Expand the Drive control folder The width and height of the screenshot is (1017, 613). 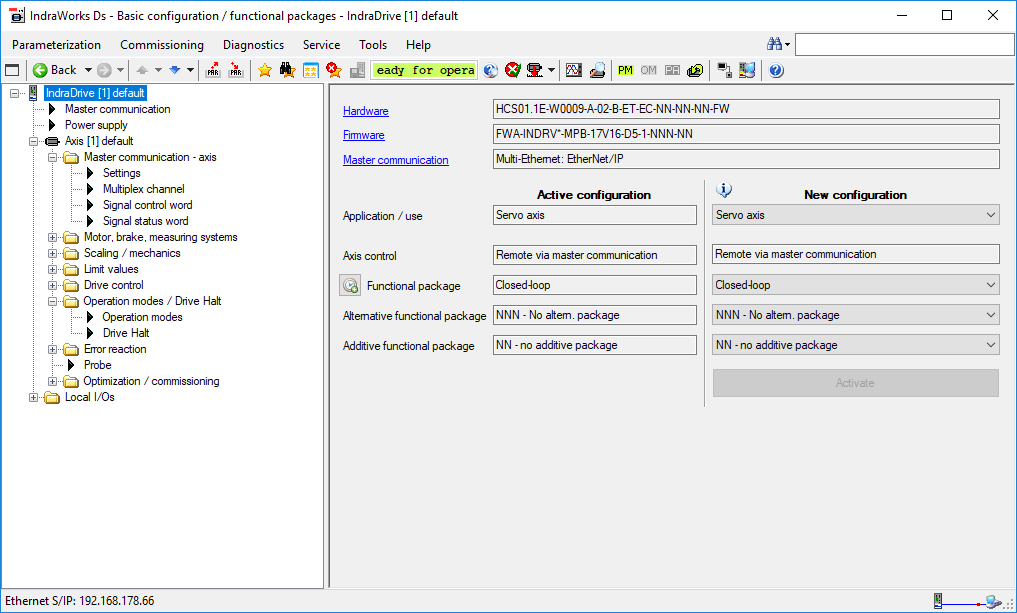tap(53, 285)
